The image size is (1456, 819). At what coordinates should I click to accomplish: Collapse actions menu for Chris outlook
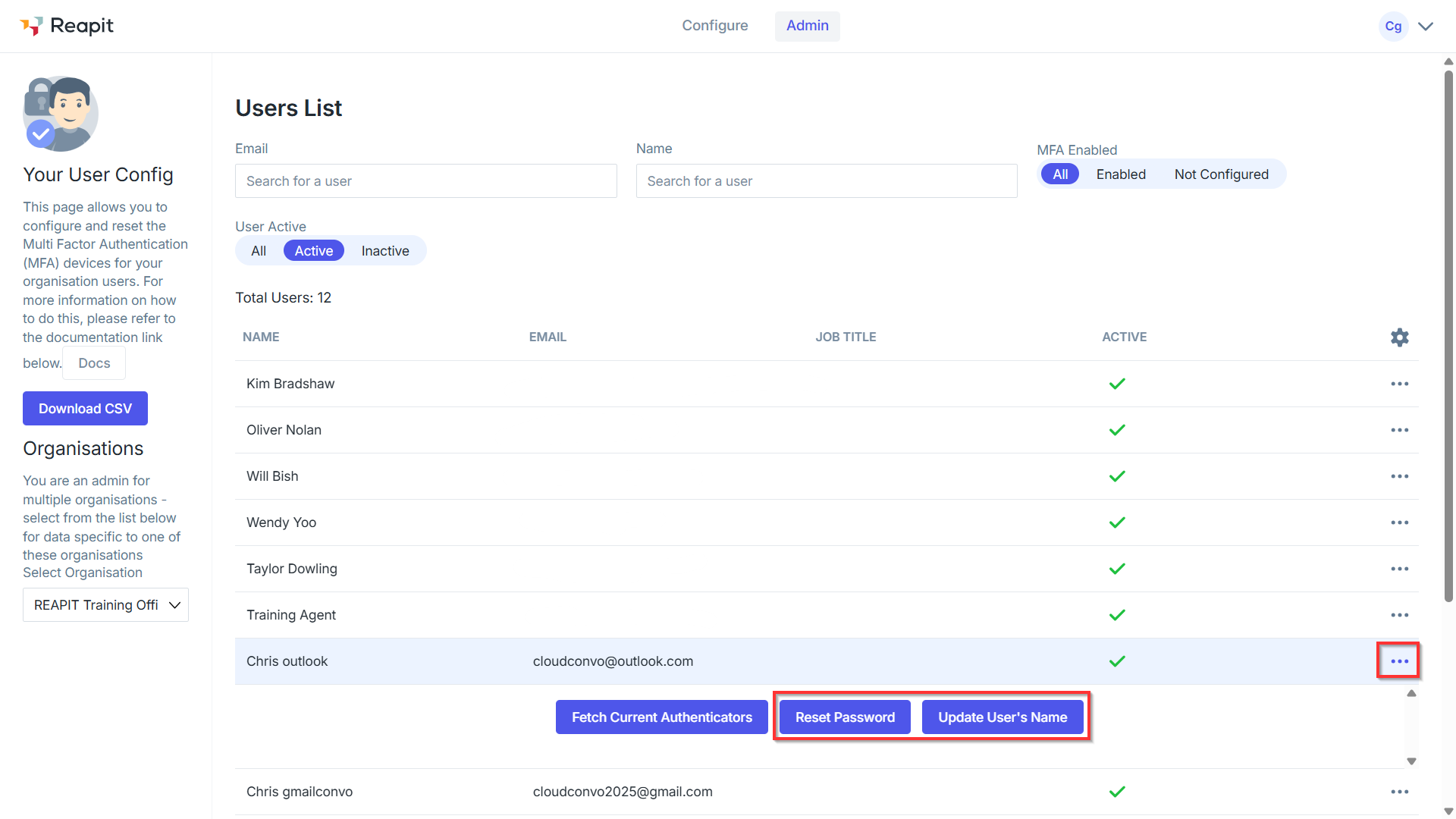point(1399,661)
